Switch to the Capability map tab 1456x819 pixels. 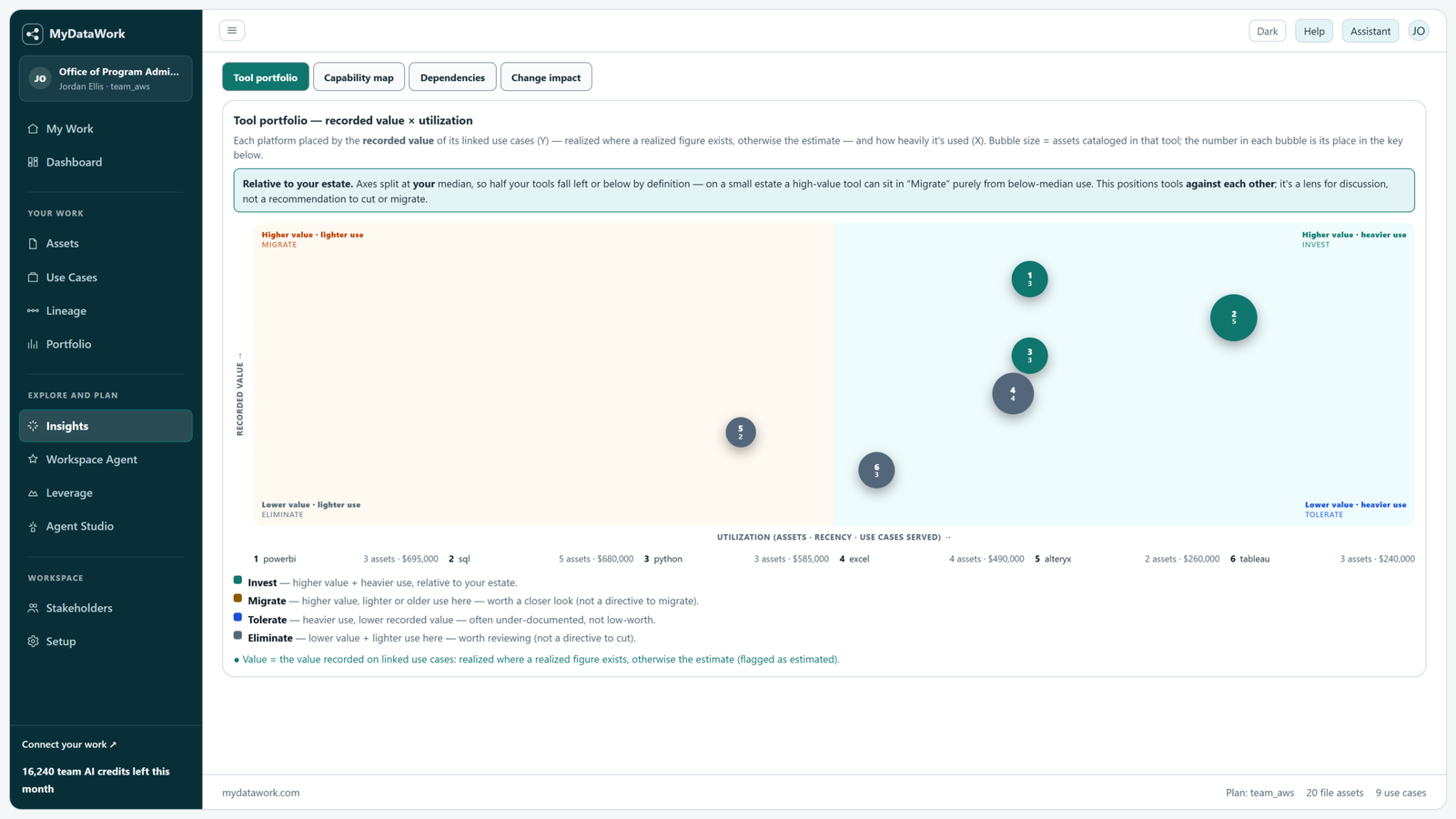point(359,77)
